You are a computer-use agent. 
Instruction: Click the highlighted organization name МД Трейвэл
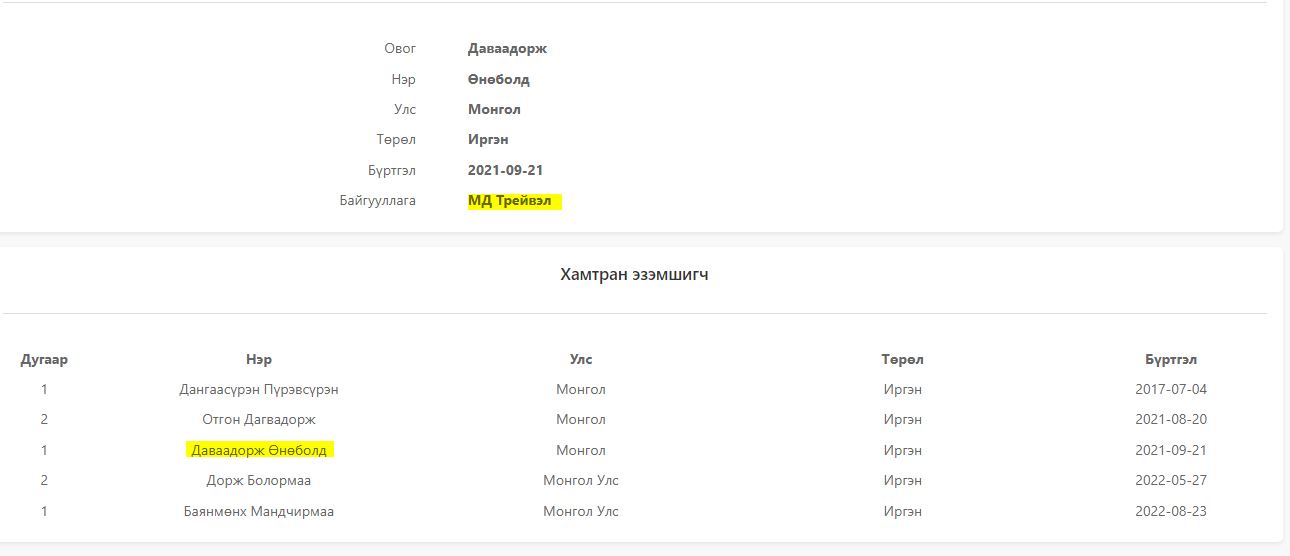tap(515, 201)
